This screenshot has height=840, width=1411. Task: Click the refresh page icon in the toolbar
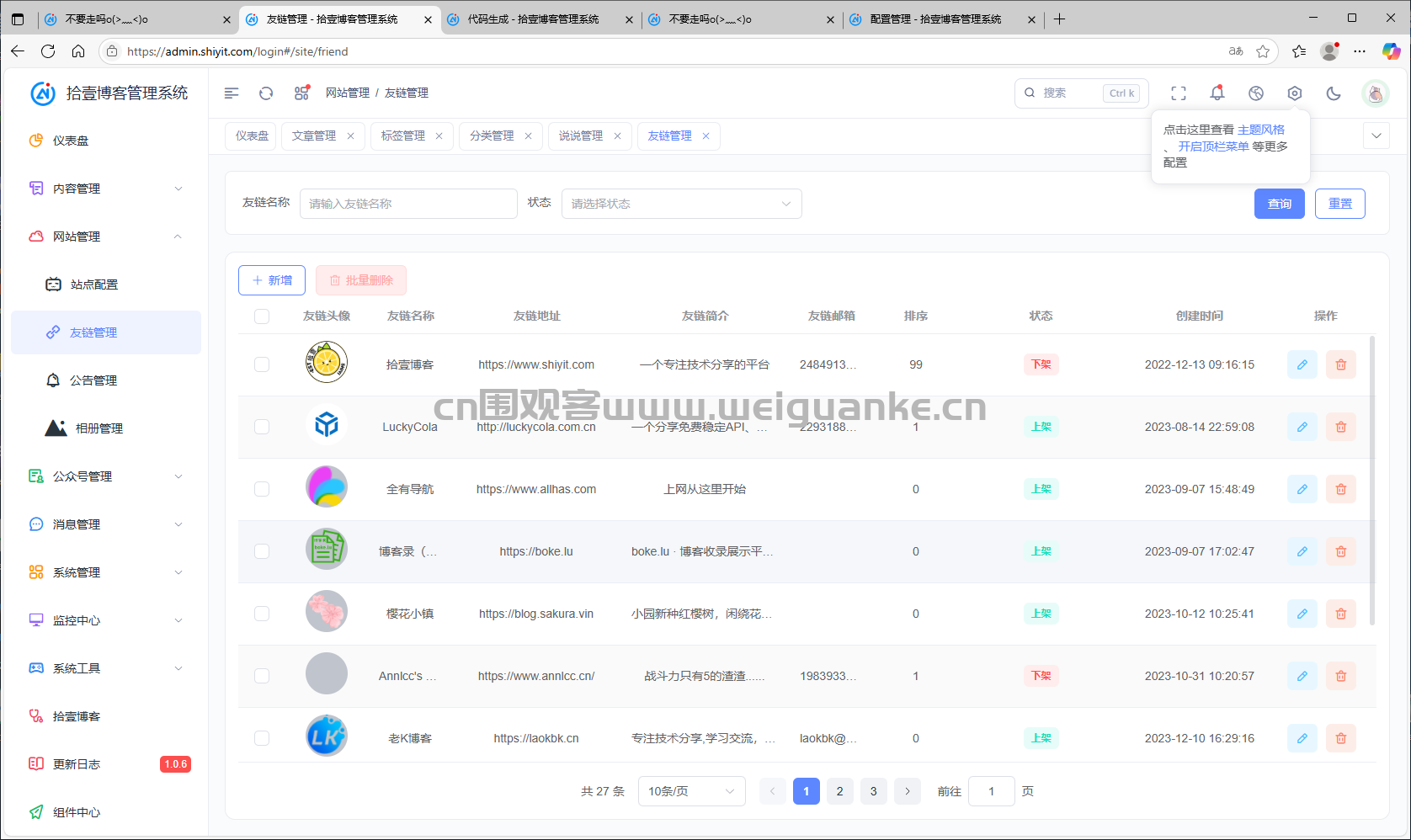coord(266,93)
